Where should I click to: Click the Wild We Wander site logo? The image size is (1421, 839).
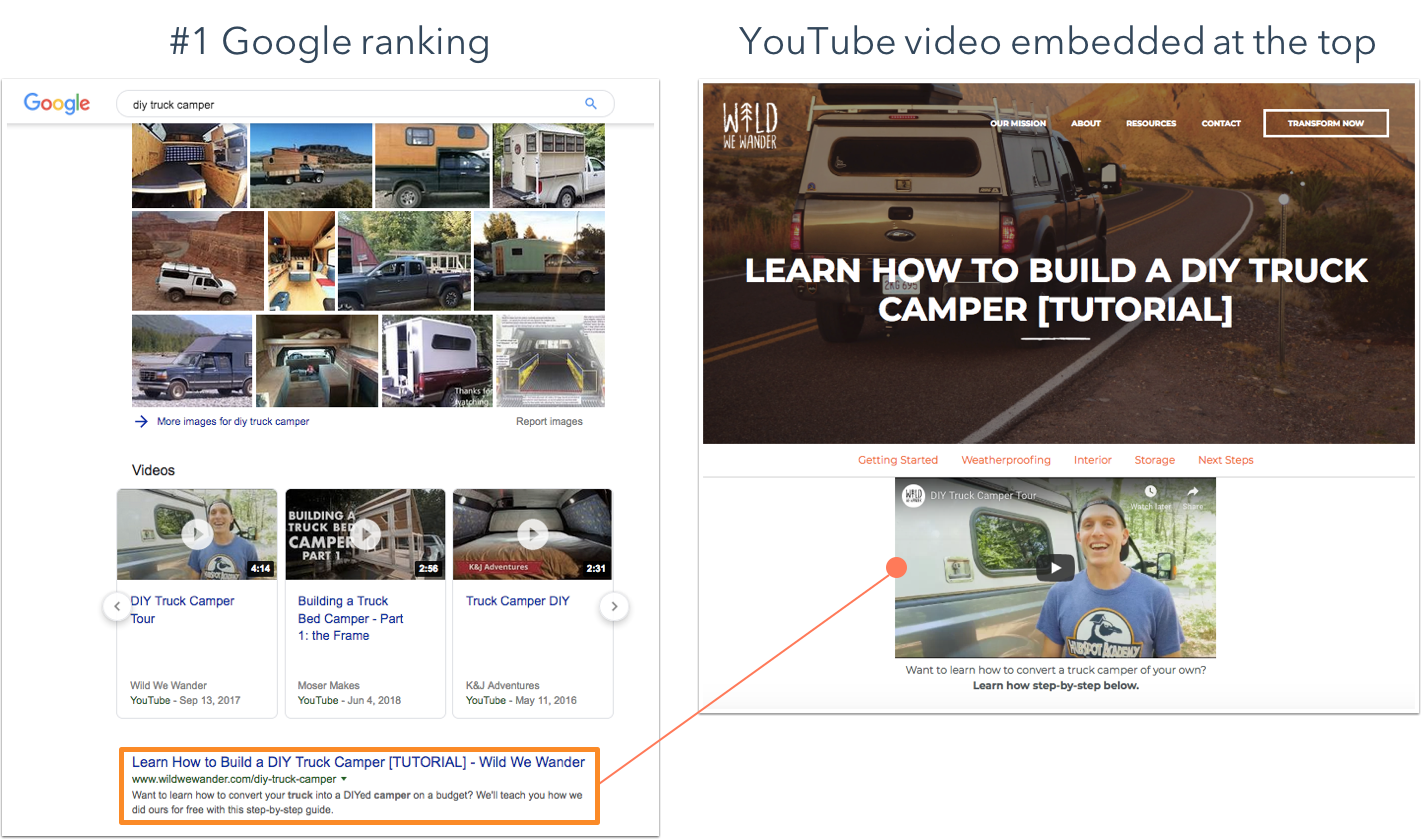750,125
